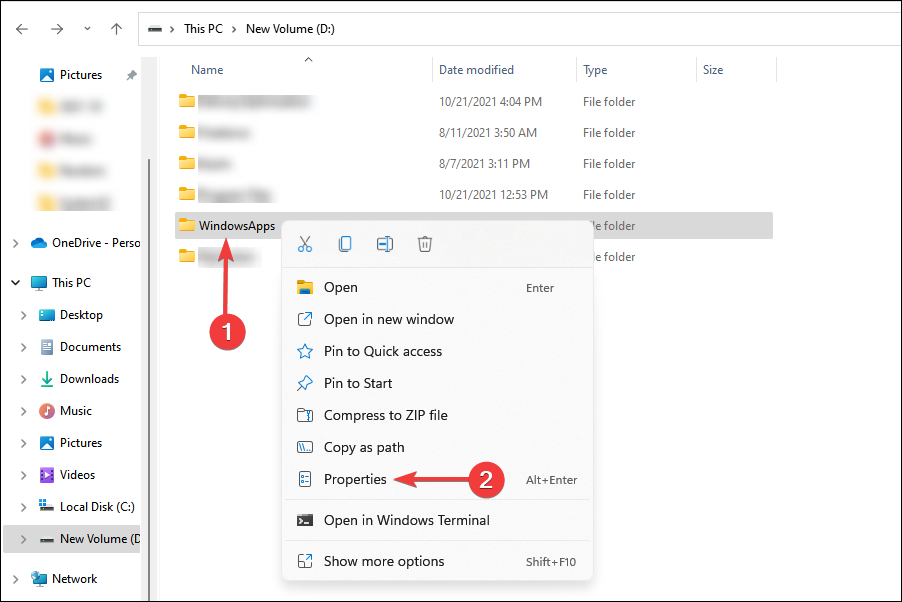The height and width of the screenshot is (602, 902).
Task: Choose Open in new window
Action: tap(437, 319)
